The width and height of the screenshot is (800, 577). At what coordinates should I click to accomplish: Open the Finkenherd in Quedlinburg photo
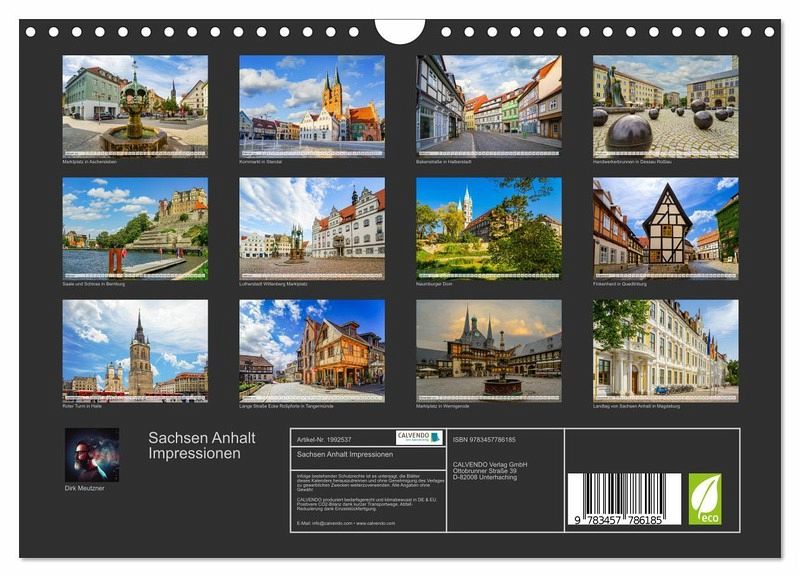665,229
